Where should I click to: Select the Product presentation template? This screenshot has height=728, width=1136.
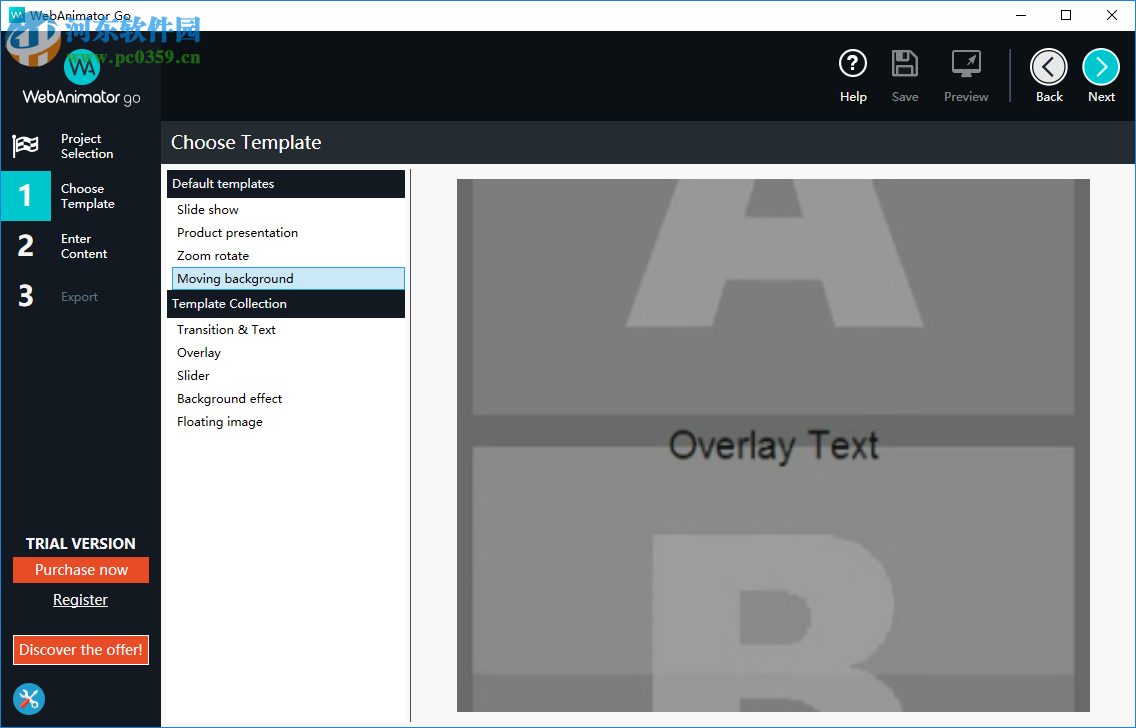coord(288,233)
